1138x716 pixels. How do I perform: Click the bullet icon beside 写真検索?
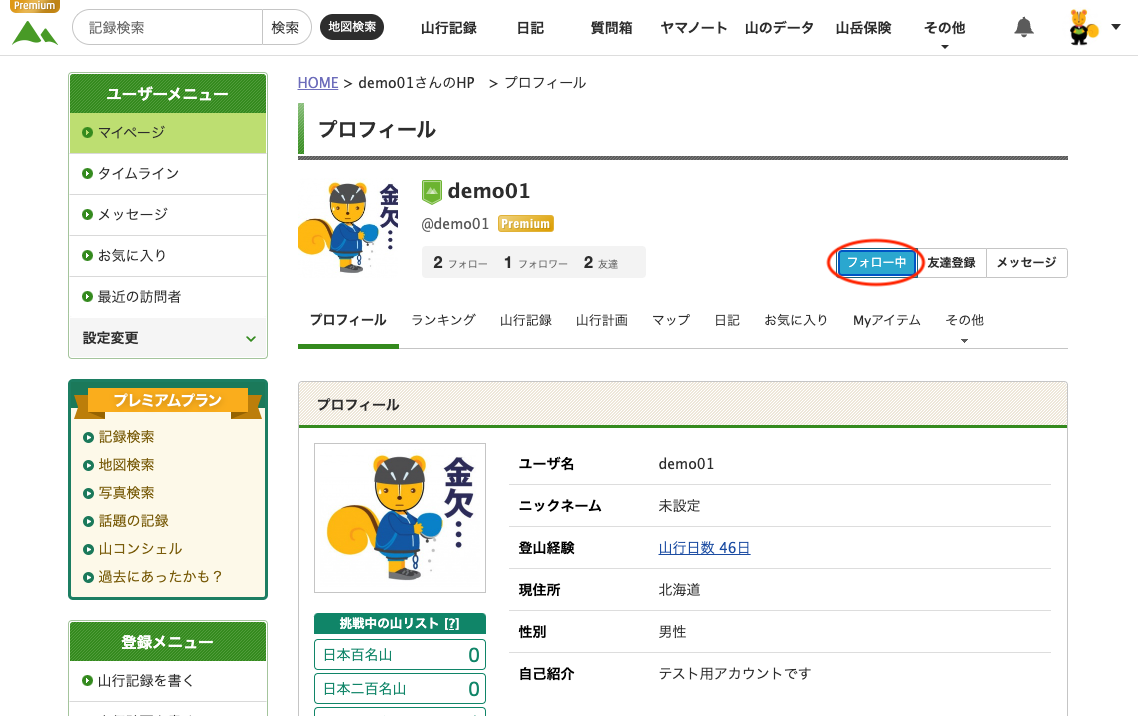(x=88, y=493)
